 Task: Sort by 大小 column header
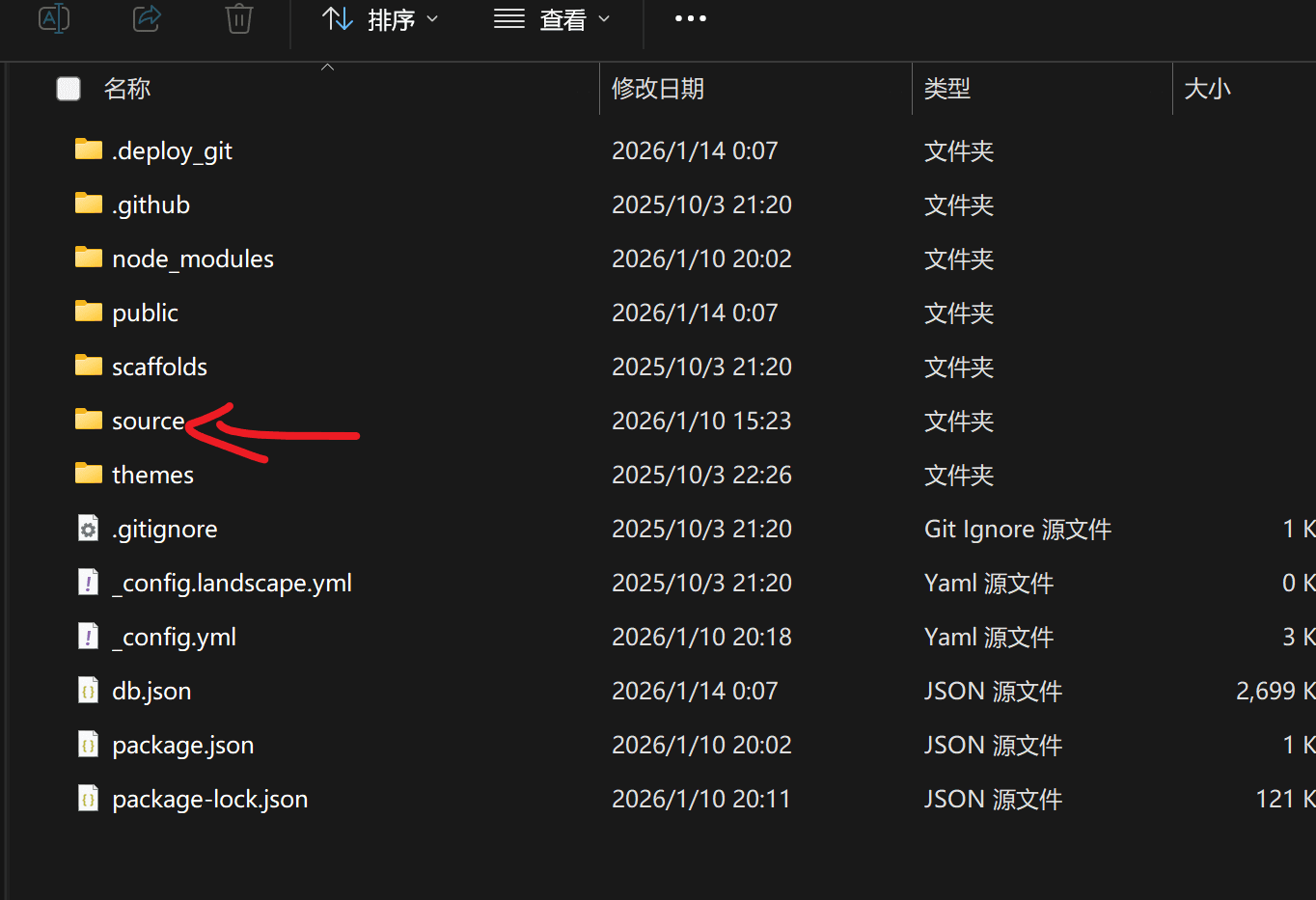coord(1207,89)
